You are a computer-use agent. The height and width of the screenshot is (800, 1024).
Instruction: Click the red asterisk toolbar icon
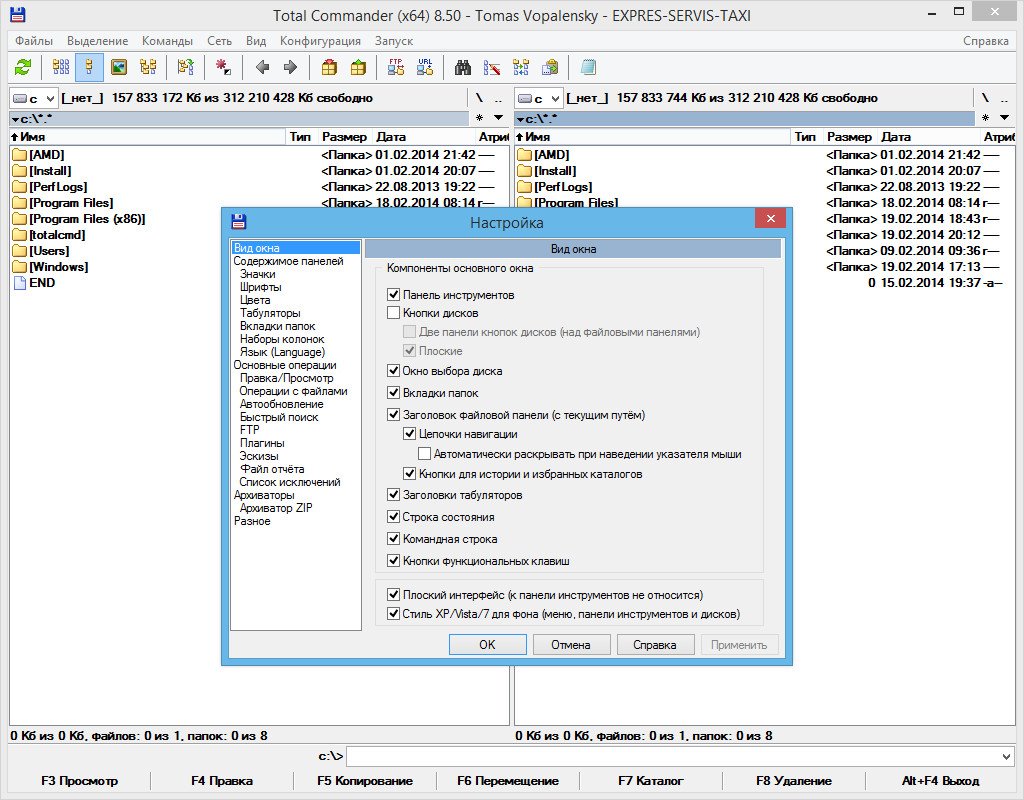223,67
